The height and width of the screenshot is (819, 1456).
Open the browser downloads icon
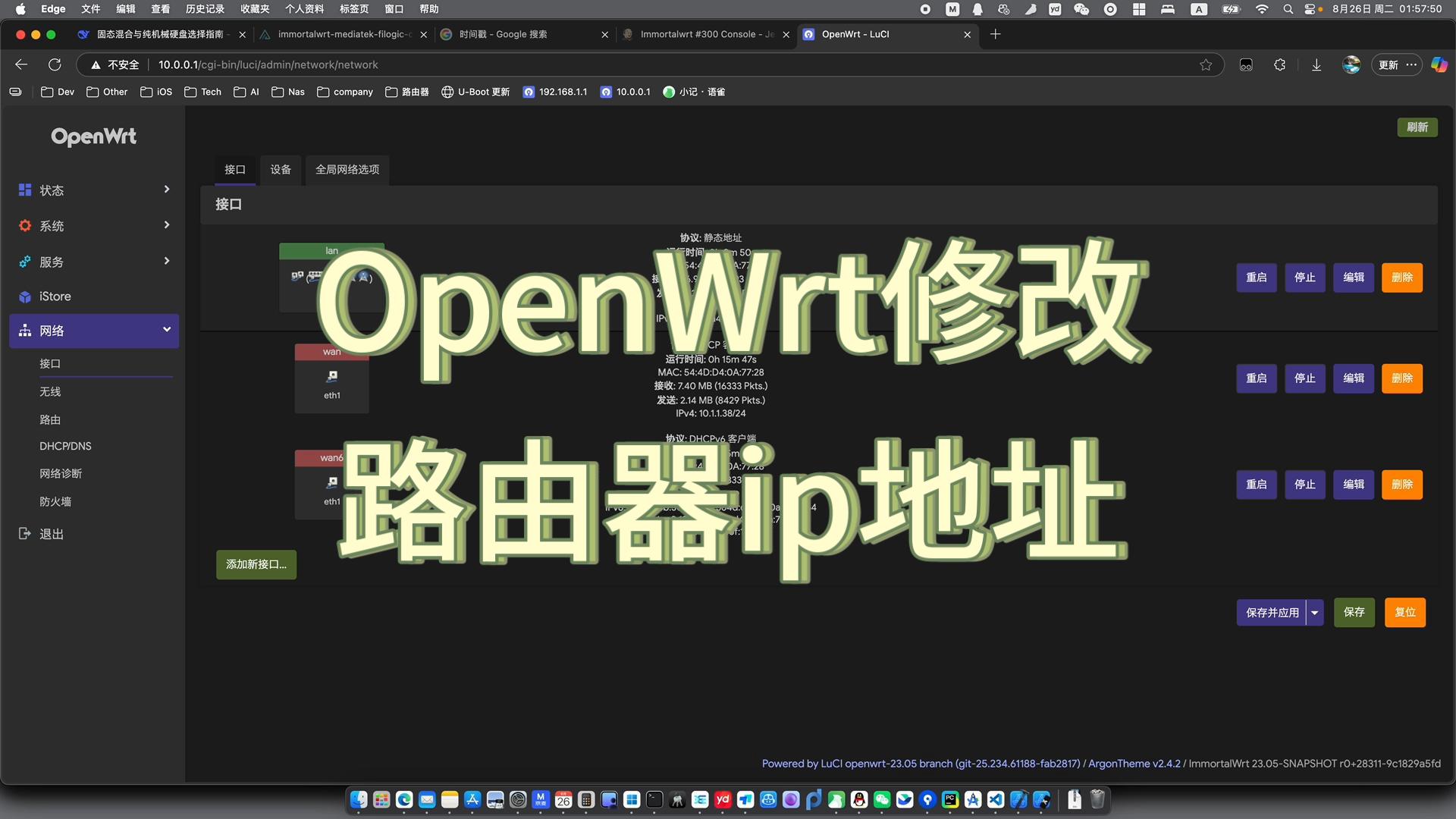pos(1316,64)
